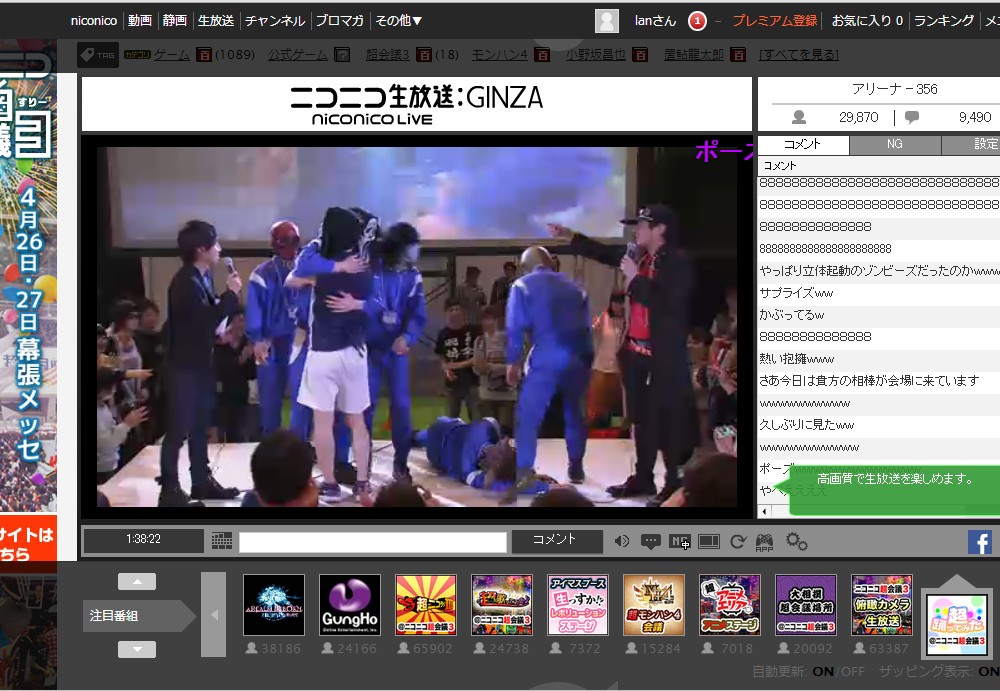This screenshot has height=691, width=1000.
Task: Click the ニコニコ生放送:GINZA header banner
Action: (x=417, y=104)
